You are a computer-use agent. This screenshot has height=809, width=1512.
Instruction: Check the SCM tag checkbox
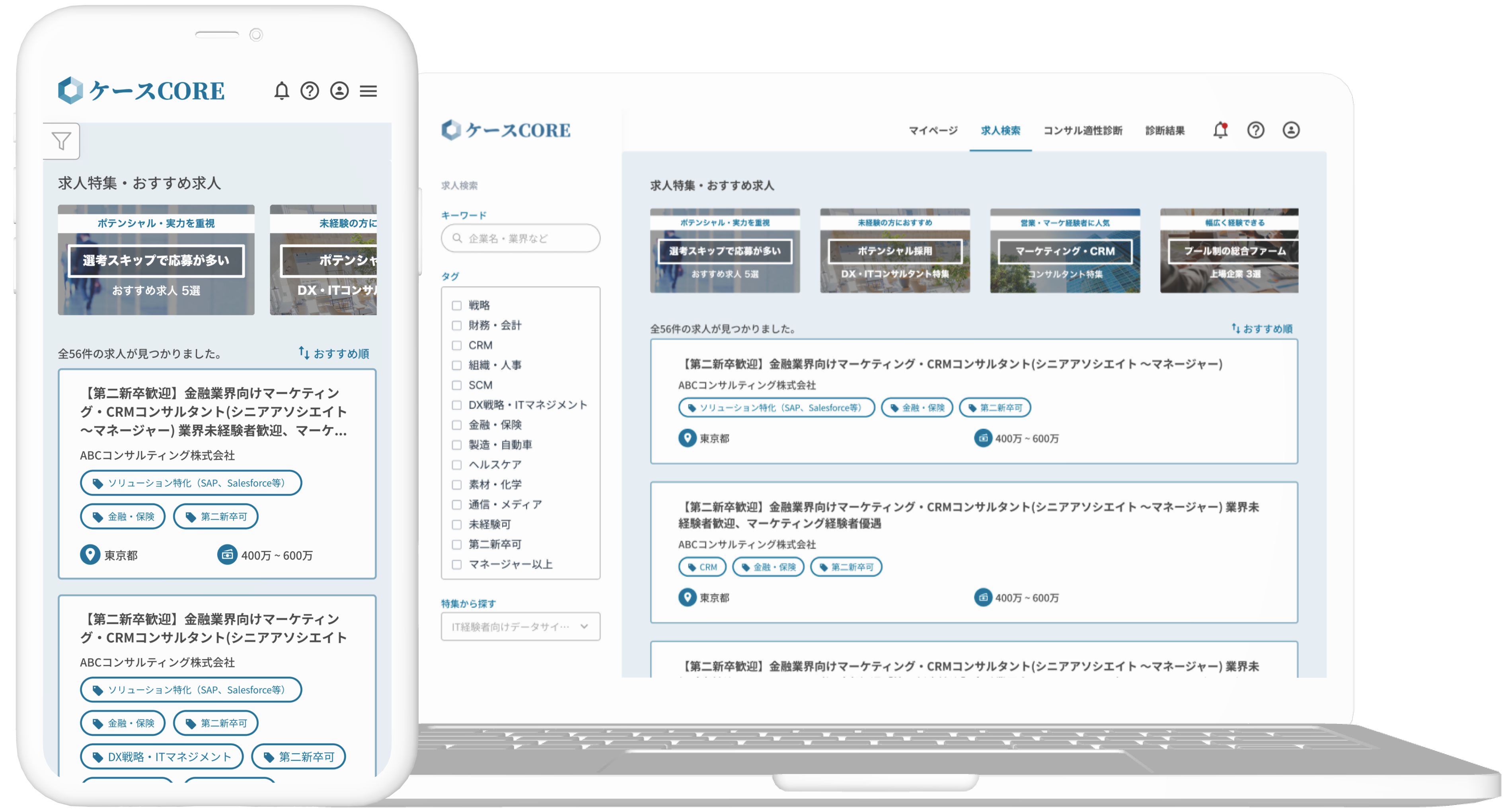pyautogui.click(x=457, y=385)
